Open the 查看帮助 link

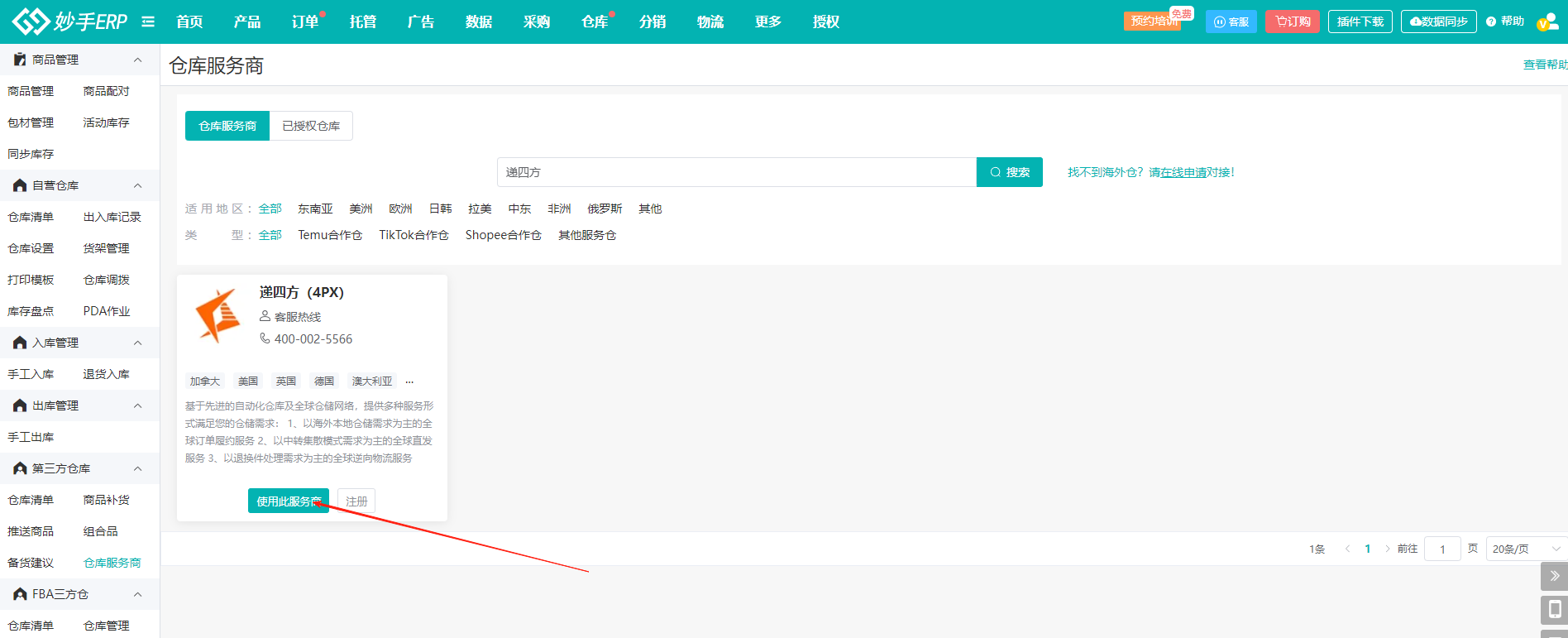pyautogui.click(x=1545, y=65)
